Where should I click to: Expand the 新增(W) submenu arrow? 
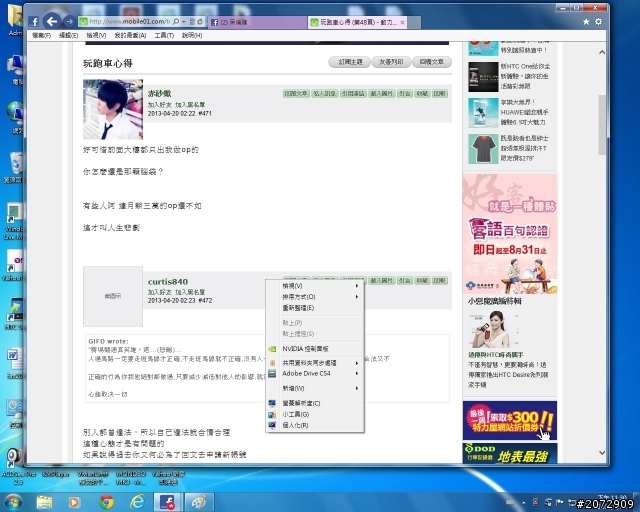[x=357, y=388]
